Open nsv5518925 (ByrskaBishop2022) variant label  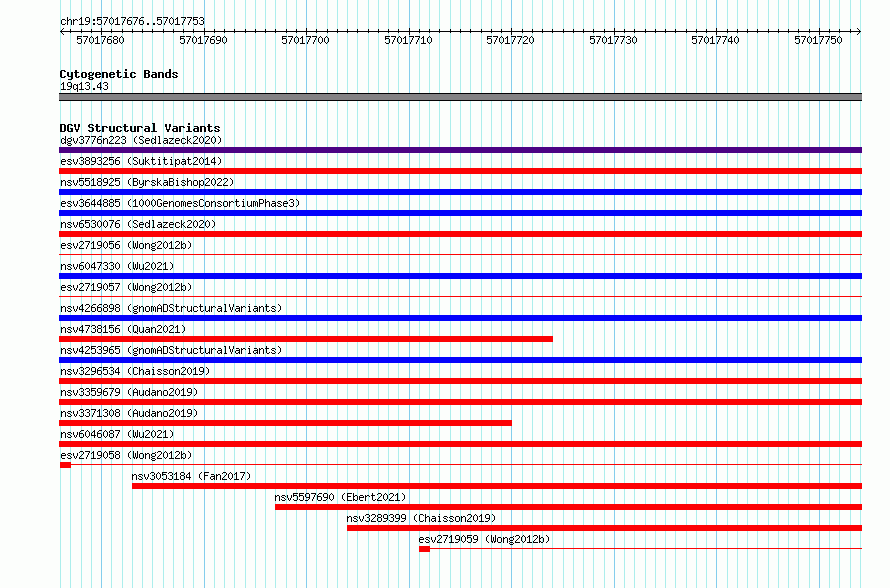pyautogui.click(x=147, y=182)
